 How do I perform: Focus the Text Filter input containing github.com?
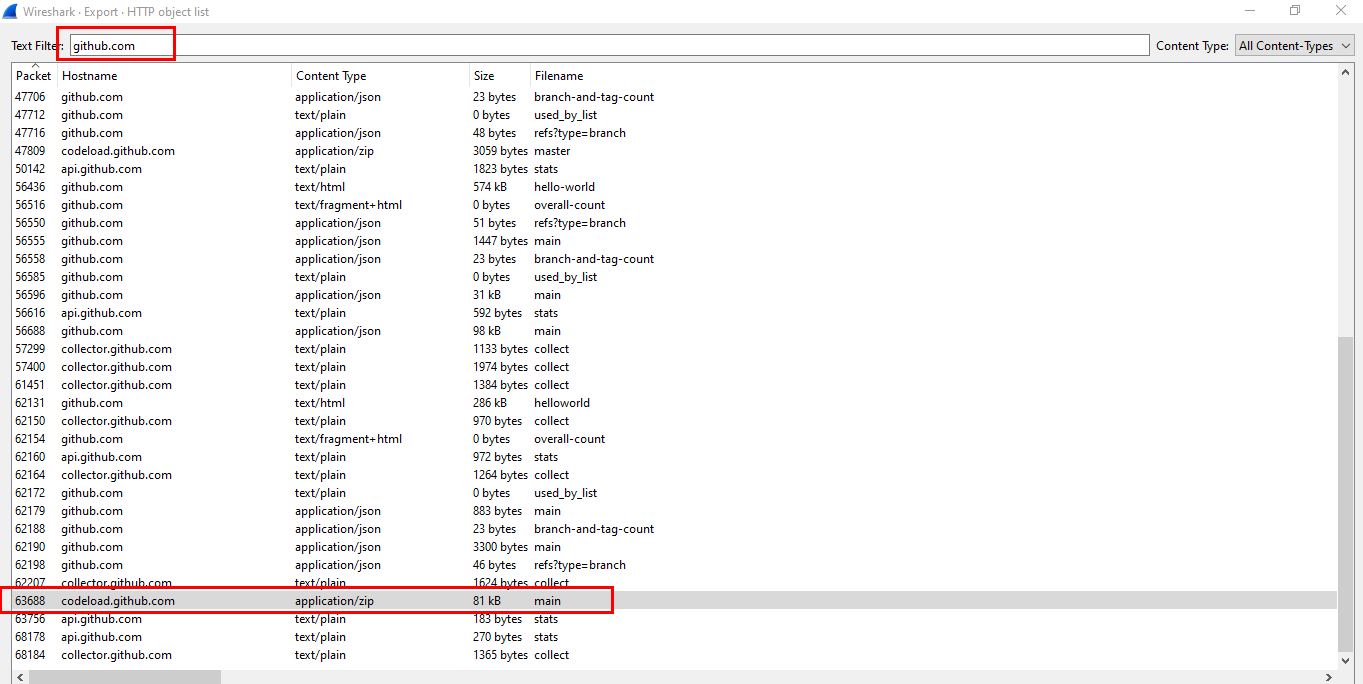tap(609, 46)
